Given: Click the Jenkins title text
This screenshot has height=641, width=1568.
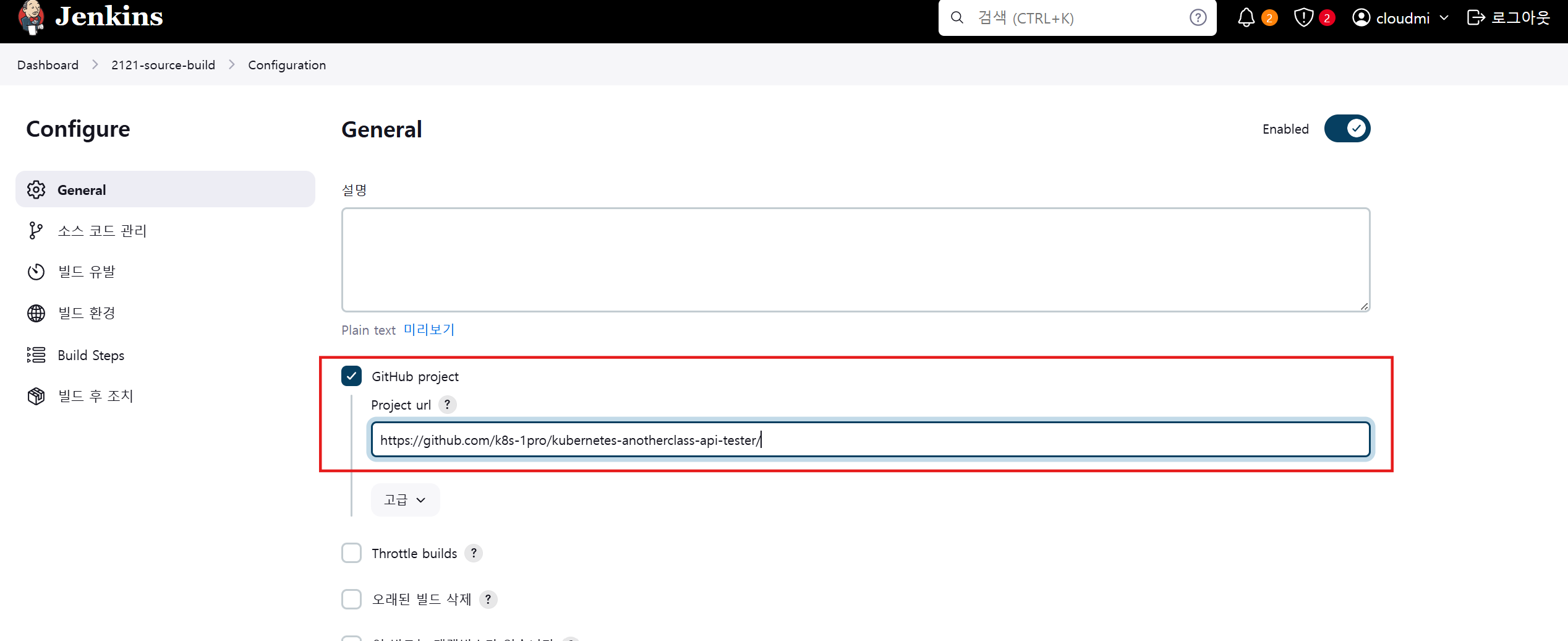Looking at the screenshot, I should [109, 16].
